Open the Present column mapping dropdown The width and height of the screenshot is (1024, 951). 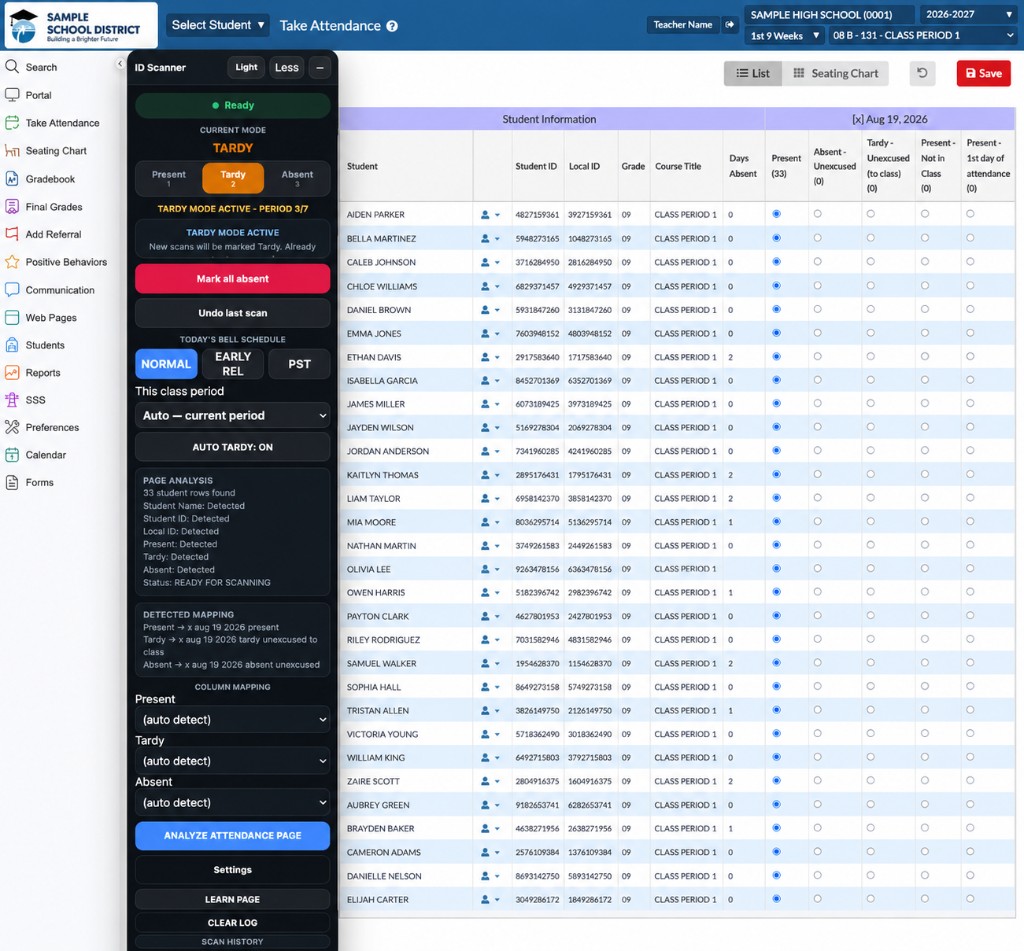[x=232, y=719]
